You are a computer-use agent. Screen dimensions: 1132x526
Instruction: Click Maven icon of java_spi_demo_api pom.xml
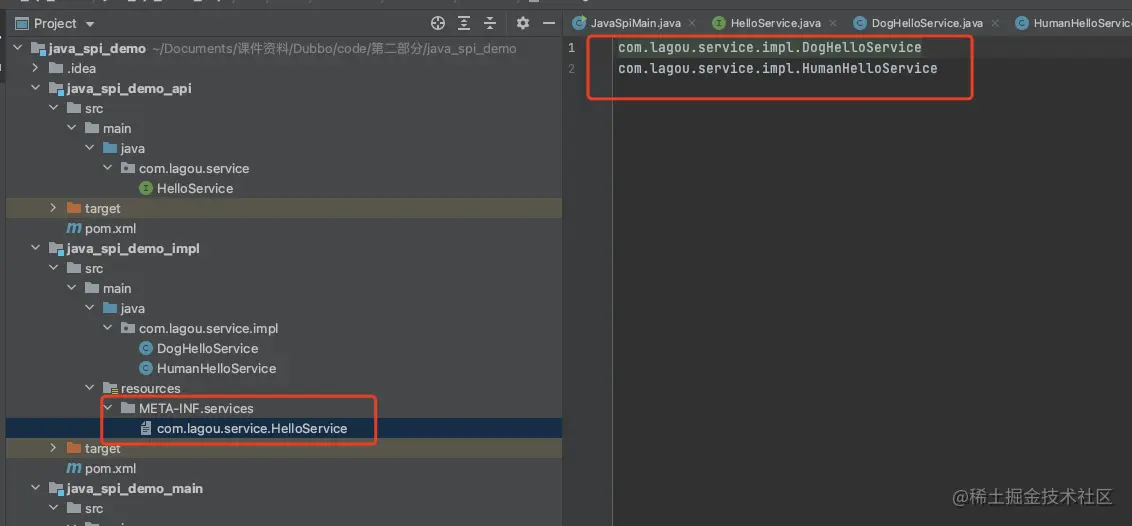(x=74, y=229)
